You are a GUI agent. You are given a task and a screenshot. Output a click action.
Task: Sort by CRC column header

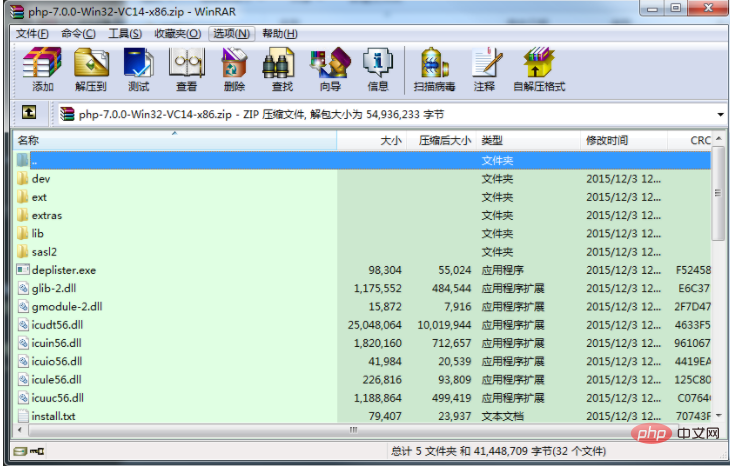(689, 140)
